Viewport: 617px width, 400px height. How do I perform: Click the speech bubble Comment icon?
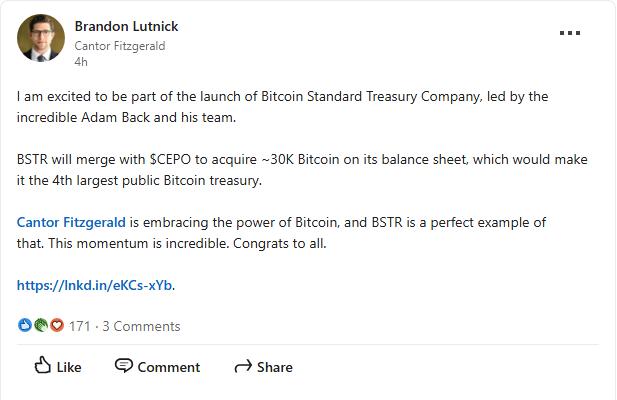pos(124,366)
